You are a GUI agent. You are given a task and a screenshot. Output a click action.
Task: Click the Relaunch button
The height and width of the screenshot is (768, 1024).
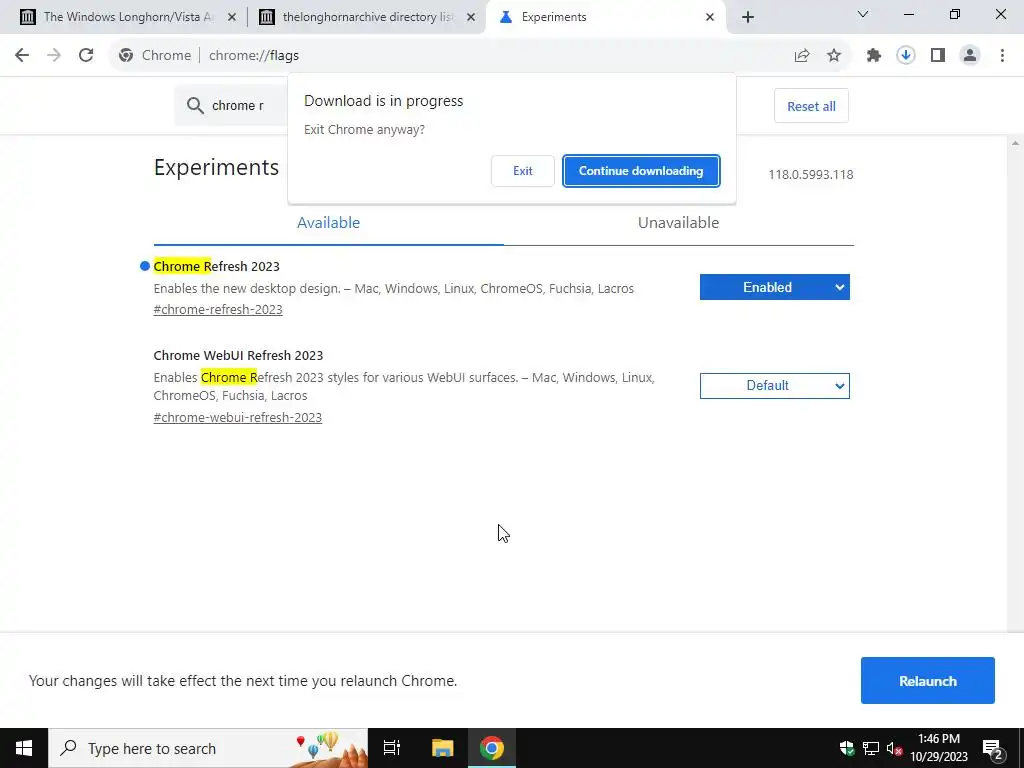click(927, 680)
